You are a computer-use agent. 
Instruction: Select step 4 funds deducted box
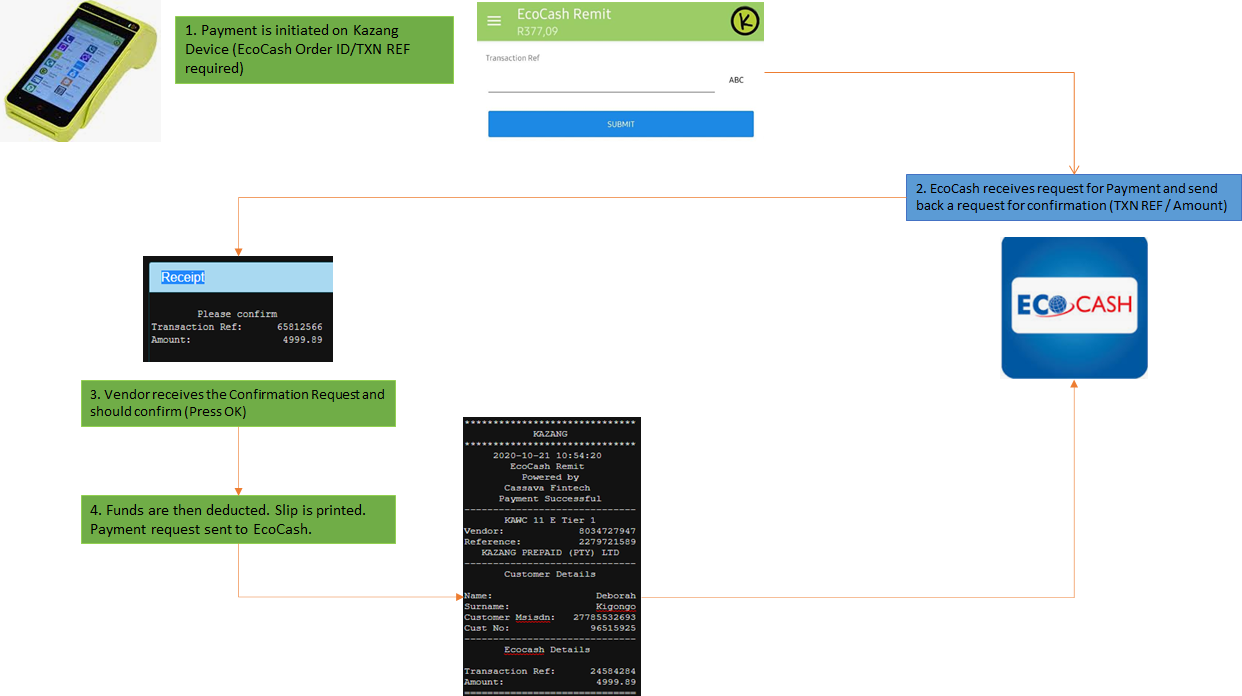tap(238, 519)
